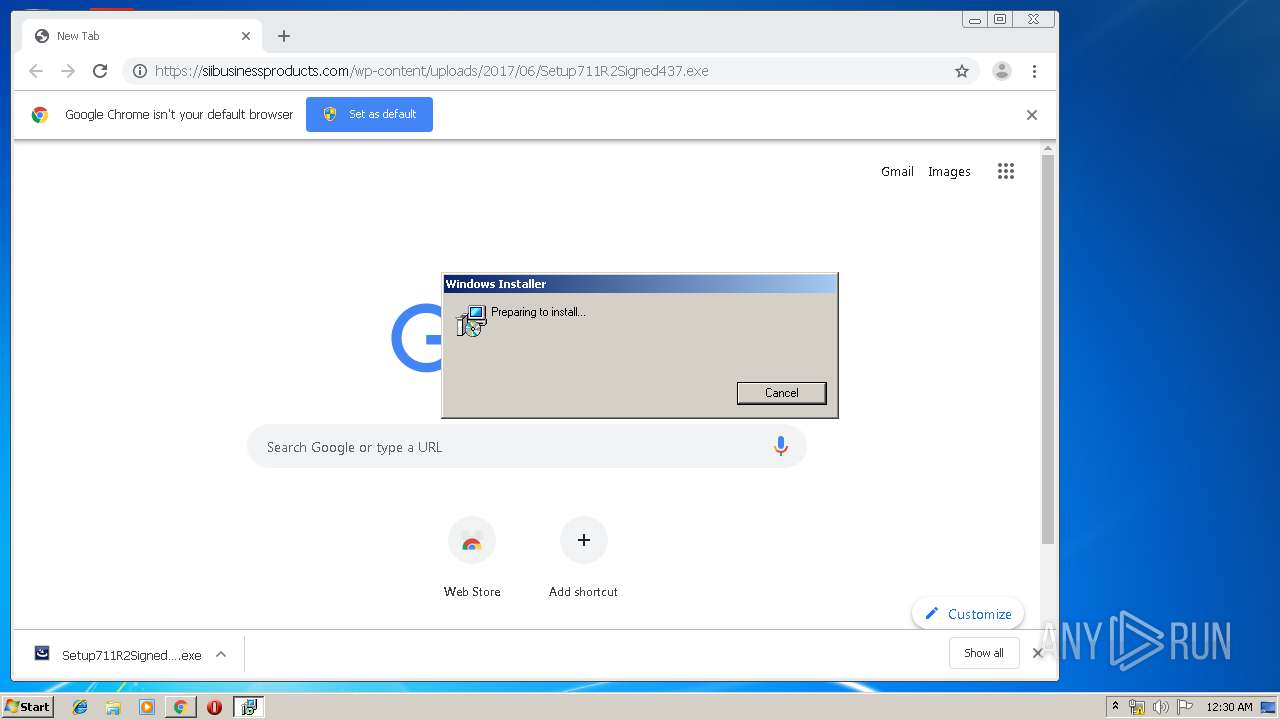Click network icon in system tray
Image resolution: width=1280 pixels, height=720 pixels.
tap(1137, 707)
